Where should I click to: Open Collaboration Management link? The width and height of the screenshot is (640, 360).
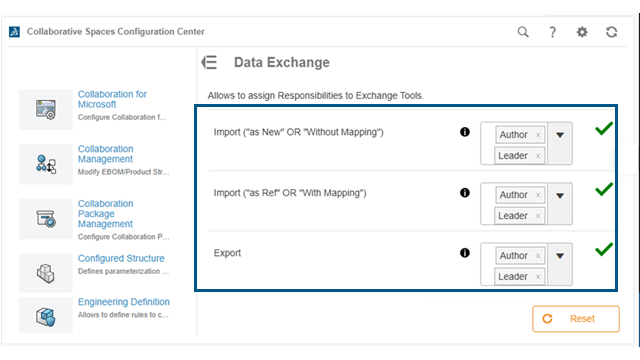(x=106, y=154)
